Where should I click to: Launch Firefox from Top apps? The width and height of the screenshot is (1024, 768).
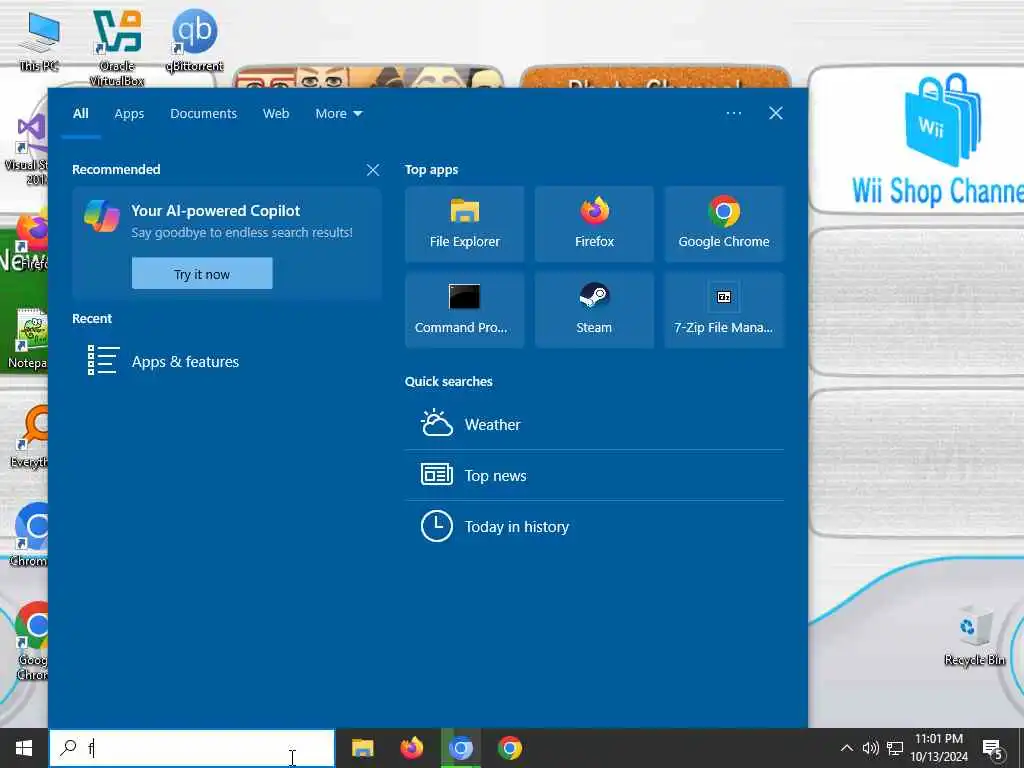click(x=594, y=224)
